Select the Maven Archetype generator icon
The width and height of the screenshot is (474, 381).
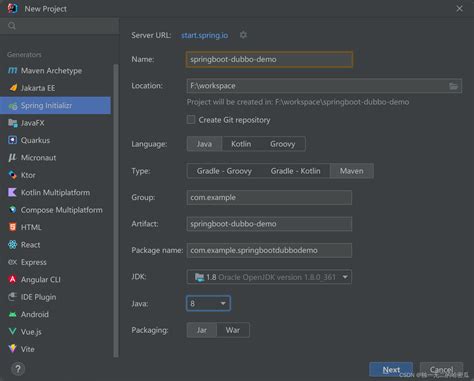tap(12, 70)
